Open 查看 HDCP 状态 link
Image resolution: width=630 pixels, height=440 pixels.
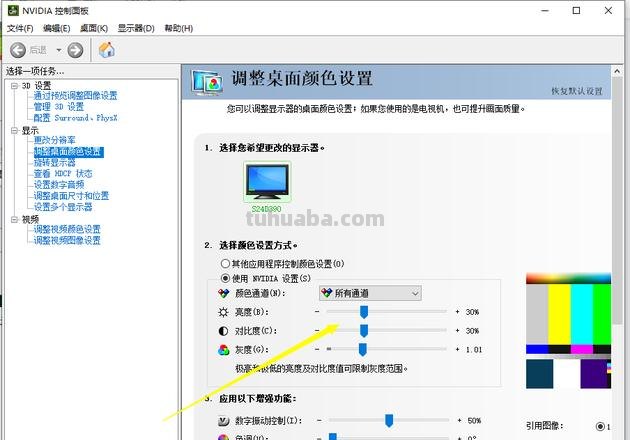pos(63,174)
